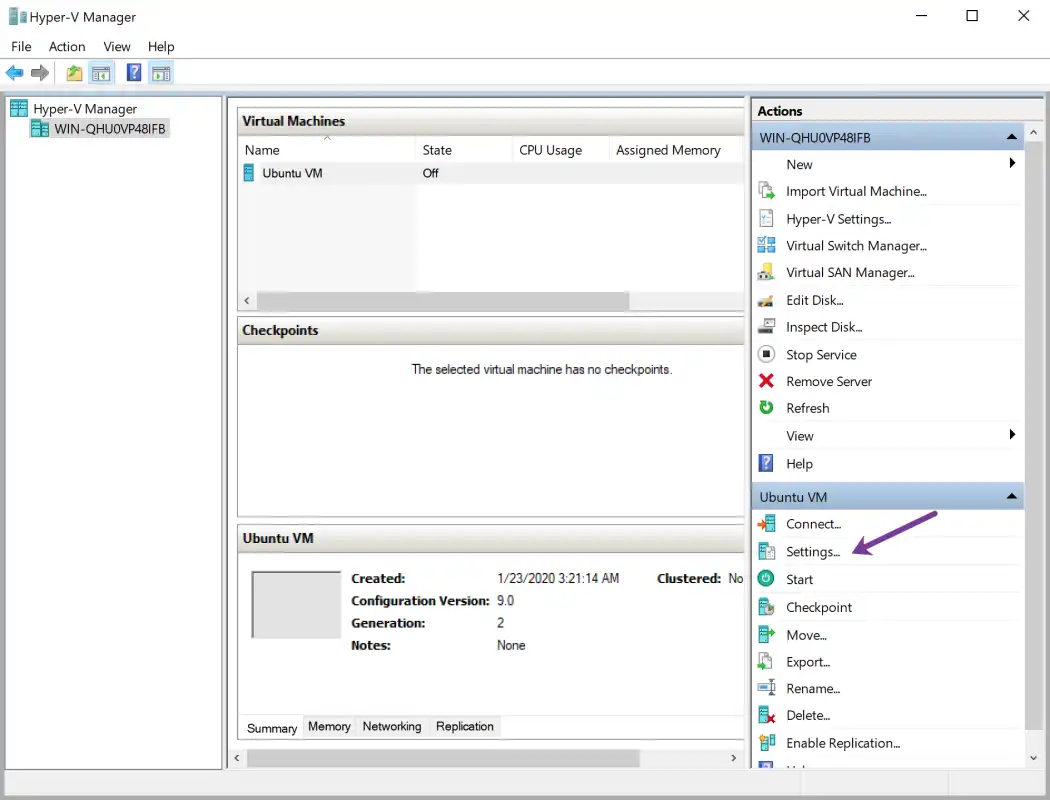Click the "Off" state cell for Ubuntu VM
This screenshot has height=800, width=1050.
coord(430,173)
